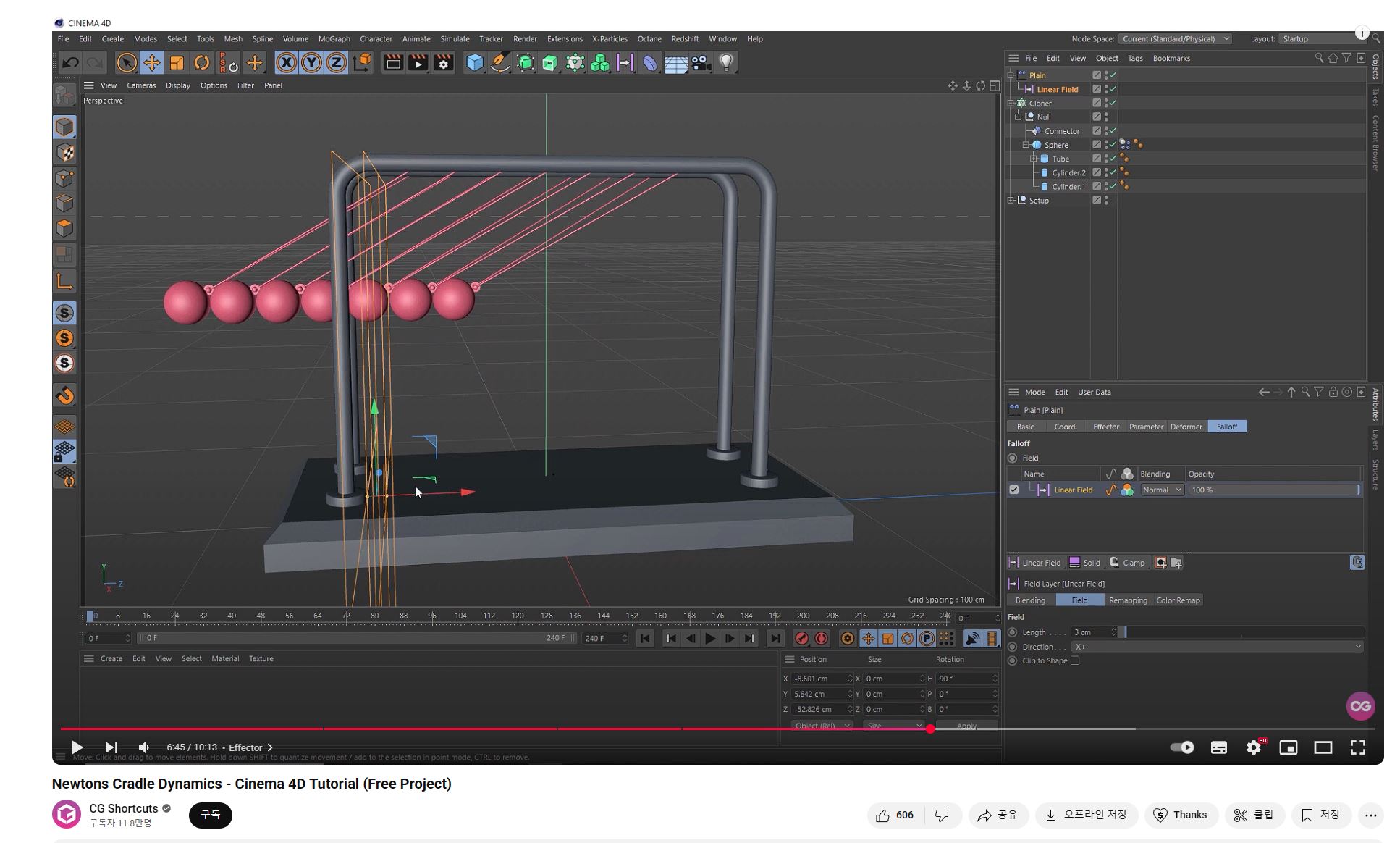Toggle the X axis lock
Screen dimensions: 1400x843
287,63
